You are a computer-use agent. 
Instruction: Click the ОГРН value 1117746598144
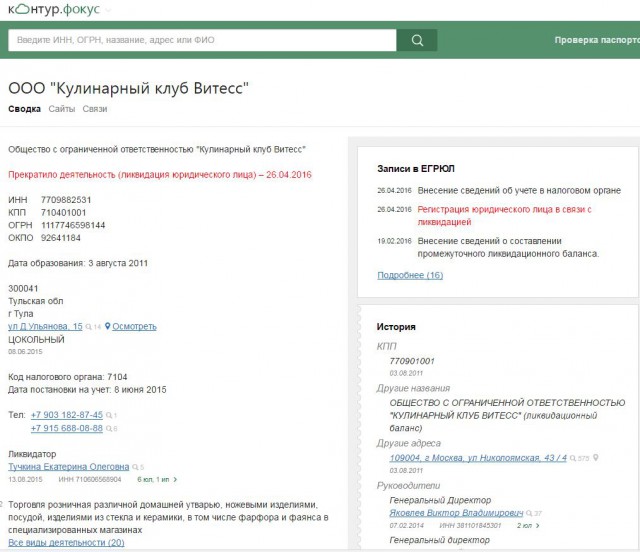pyautogui.click(x=73, y=225)
